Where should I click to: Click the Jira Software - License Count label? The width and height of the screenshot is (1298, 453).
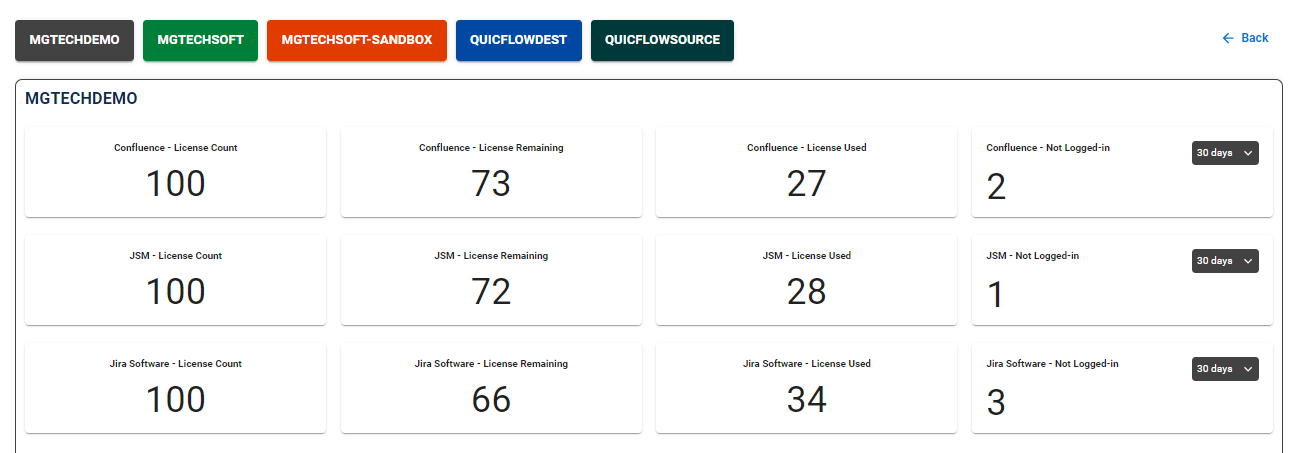pos(176,364)
